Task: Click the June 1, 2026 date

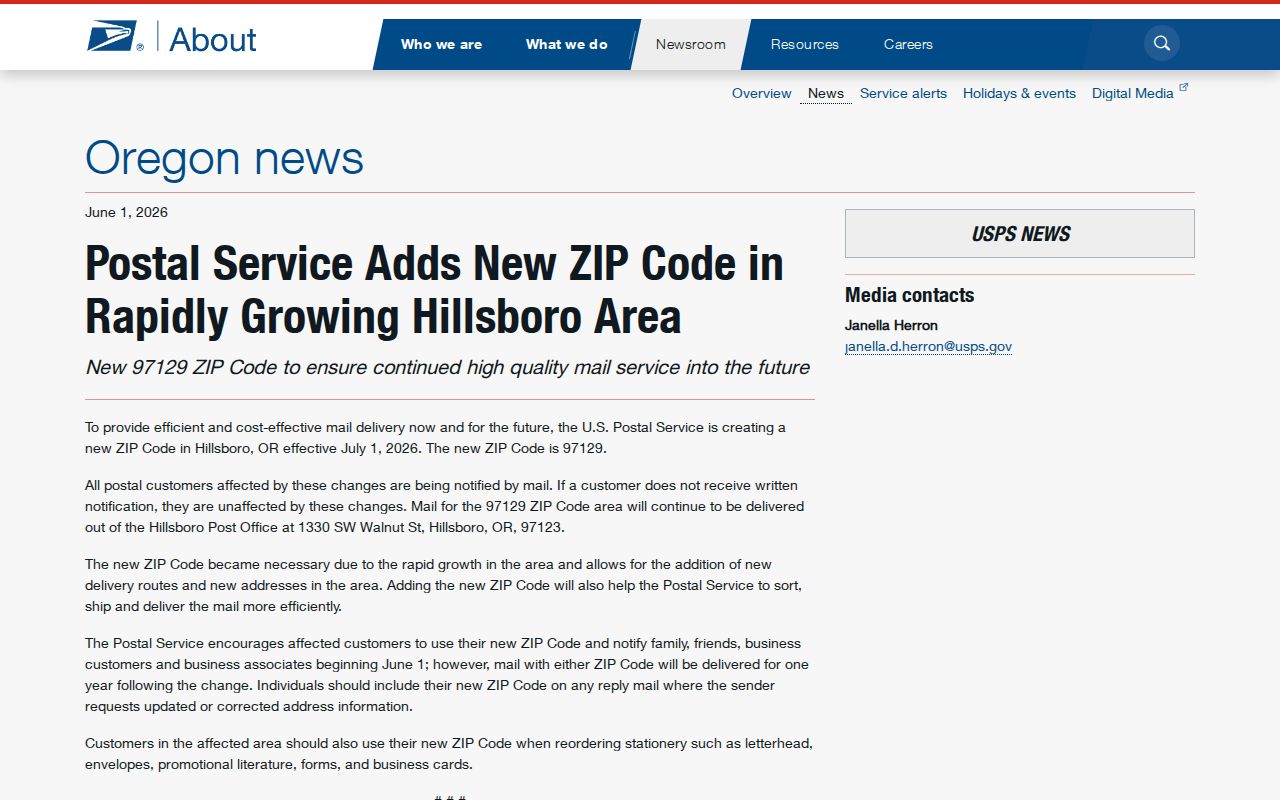Action: [126, 212]
